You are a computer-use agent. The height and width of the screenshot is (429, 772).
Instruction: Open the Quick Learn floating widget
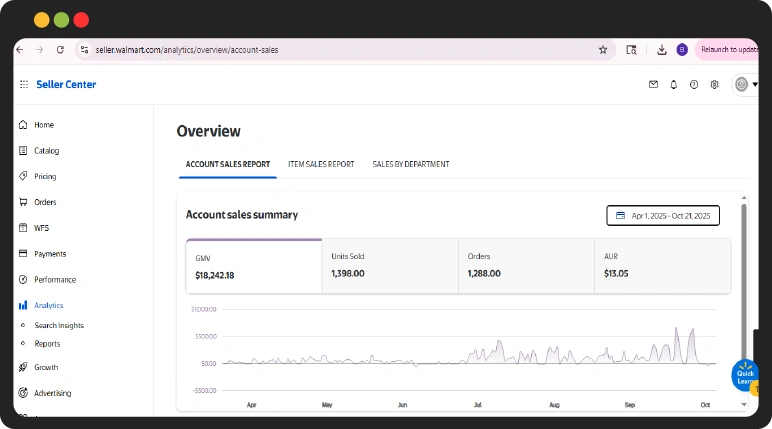point(745,377)
